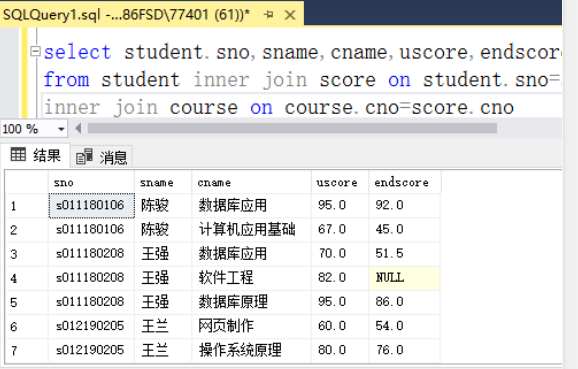Click cell s011180208 in row 4
The height and width of the screenshot is (369, 578).
coord(91,278)
